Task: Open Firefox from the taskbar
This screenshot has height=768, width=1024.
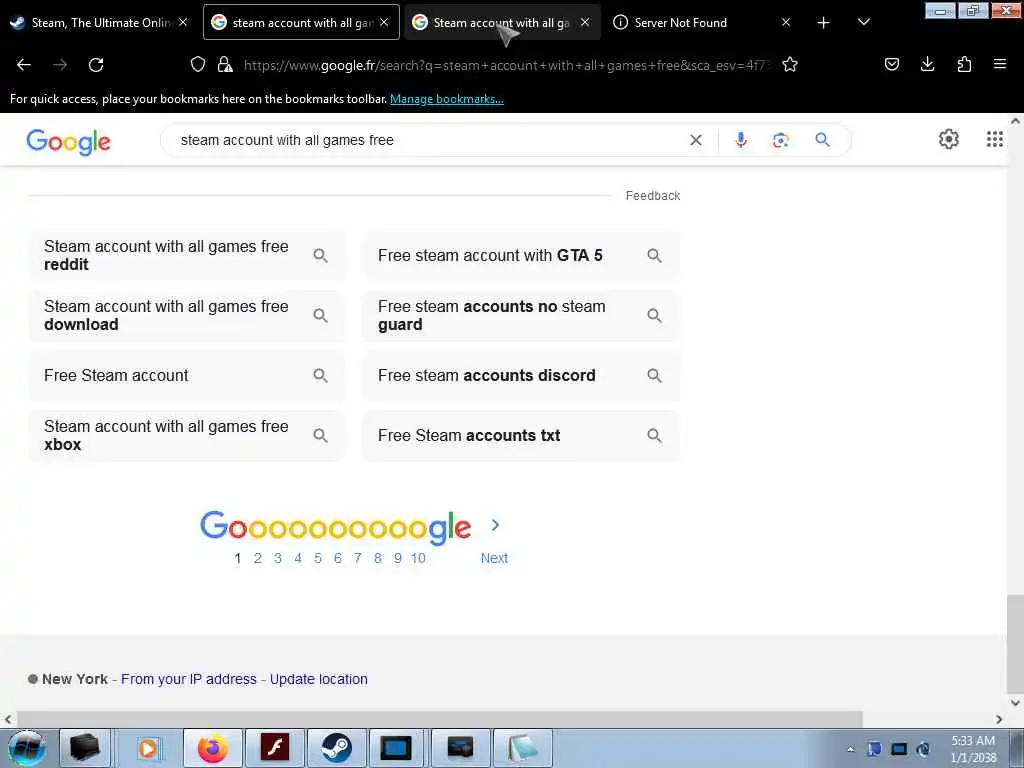Action: pyautogui.click(x=213, y=748)
